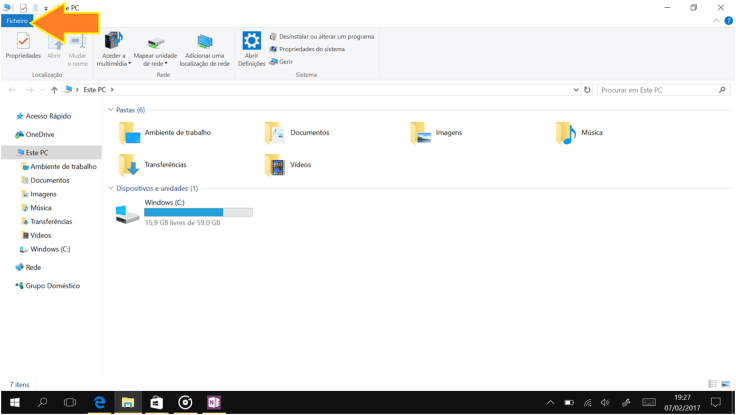Select the Música folder icon
This screenshot has height=415, width=736.
tap(566, 132)
